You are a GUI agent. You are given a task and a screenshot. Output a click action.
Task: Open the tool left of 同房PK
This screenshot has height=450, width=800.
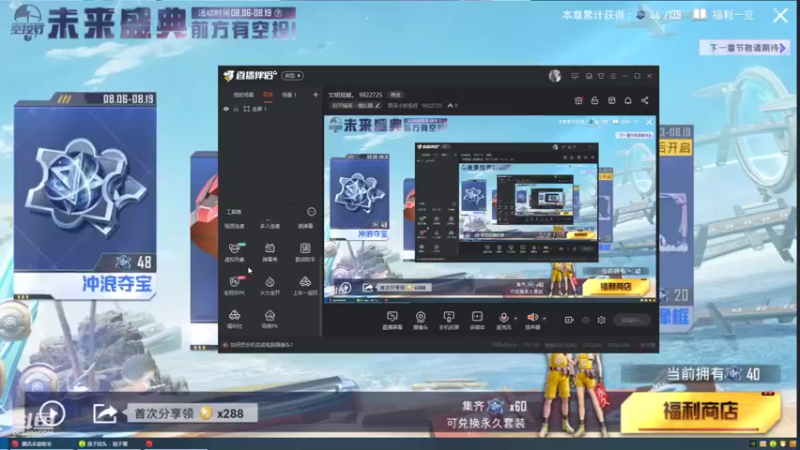click(x=235, y=318)
